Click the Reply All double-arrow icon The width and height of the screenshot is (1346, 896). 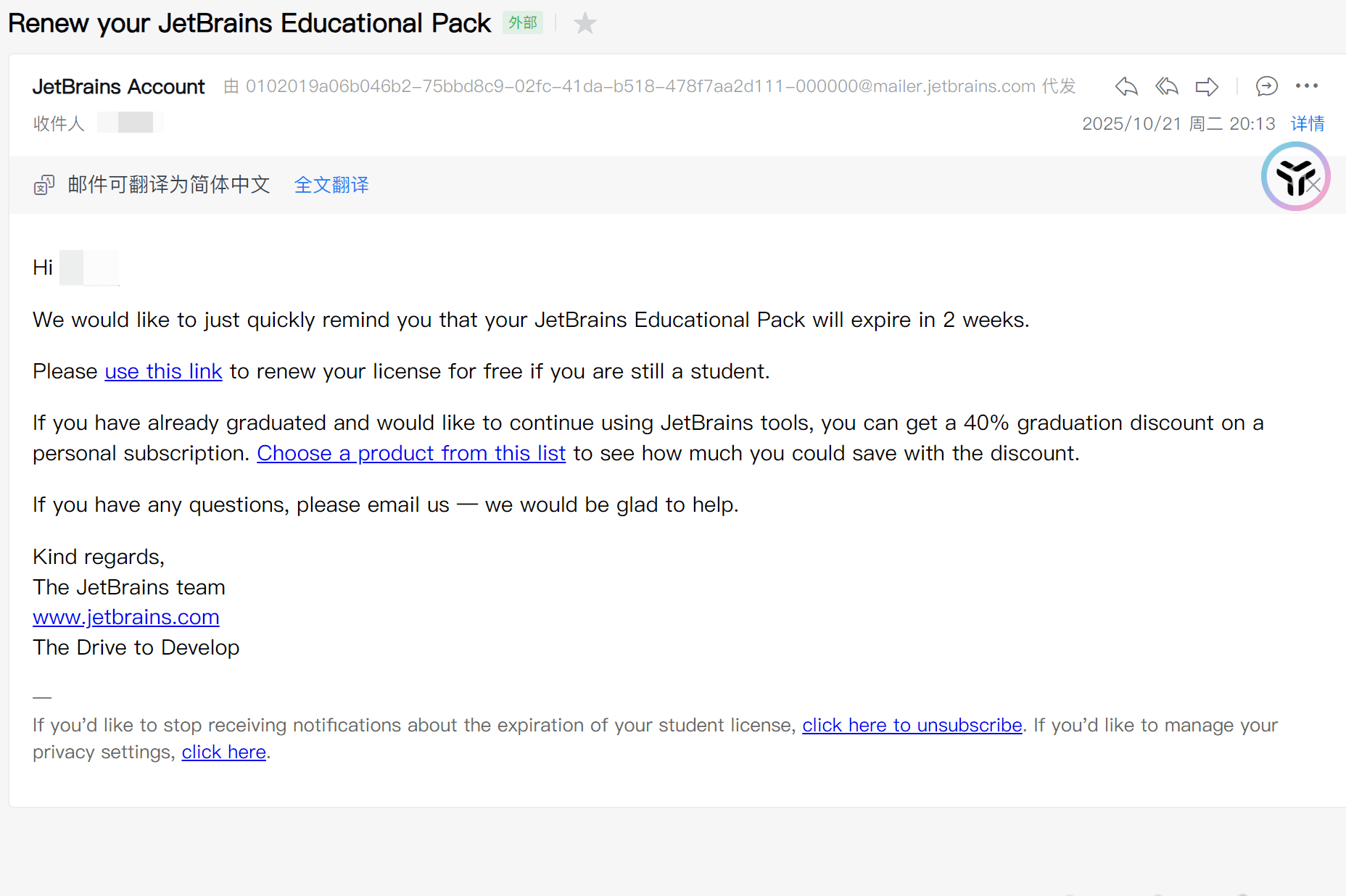pos(1166,87)
